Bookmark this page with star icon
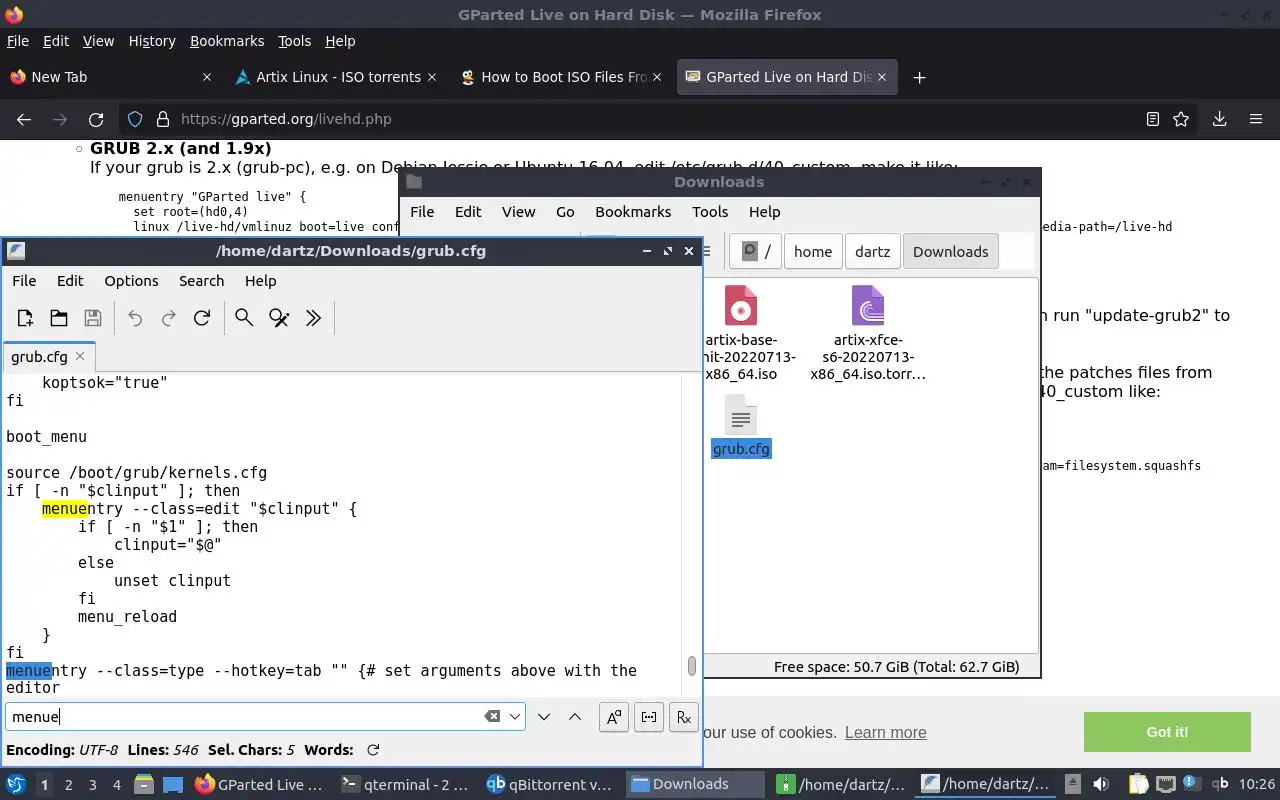The height and width of the screenshot is (800, 1280). (x=1181, y=119)
